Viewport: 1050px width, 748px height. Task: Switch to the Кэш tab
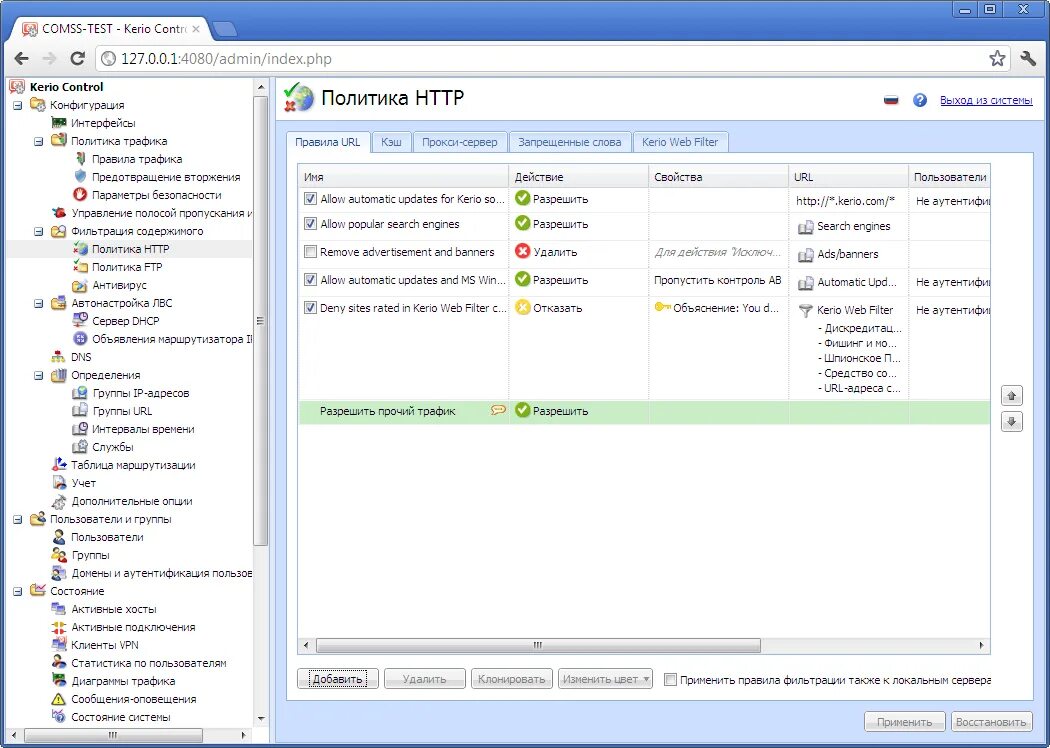pos(392,142)
